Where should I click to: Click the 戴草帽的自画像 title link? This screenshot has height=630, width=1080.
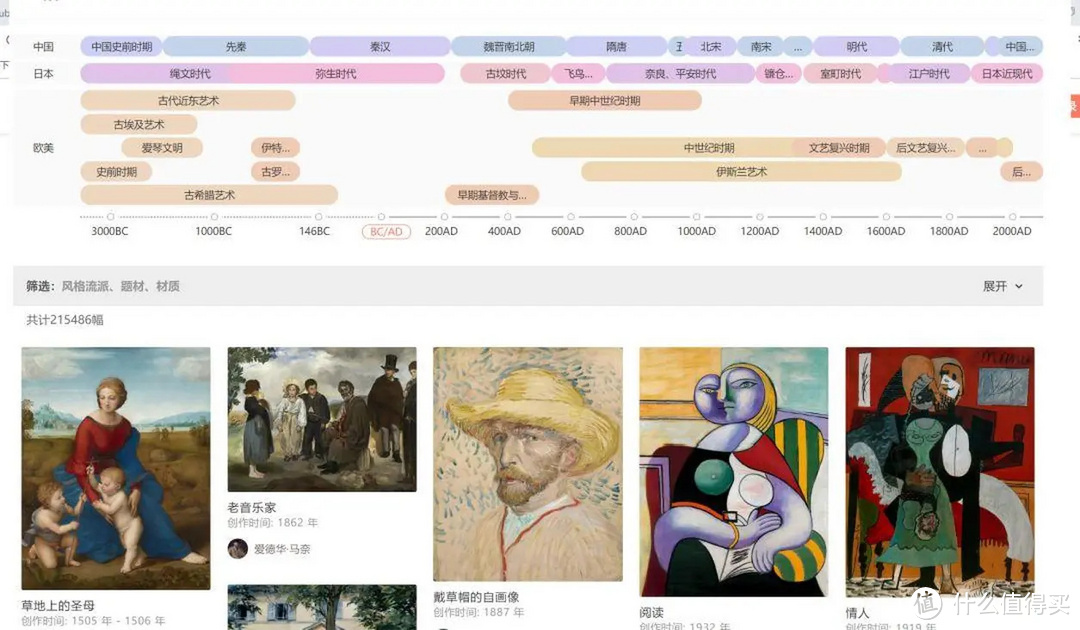click(476, 597)
